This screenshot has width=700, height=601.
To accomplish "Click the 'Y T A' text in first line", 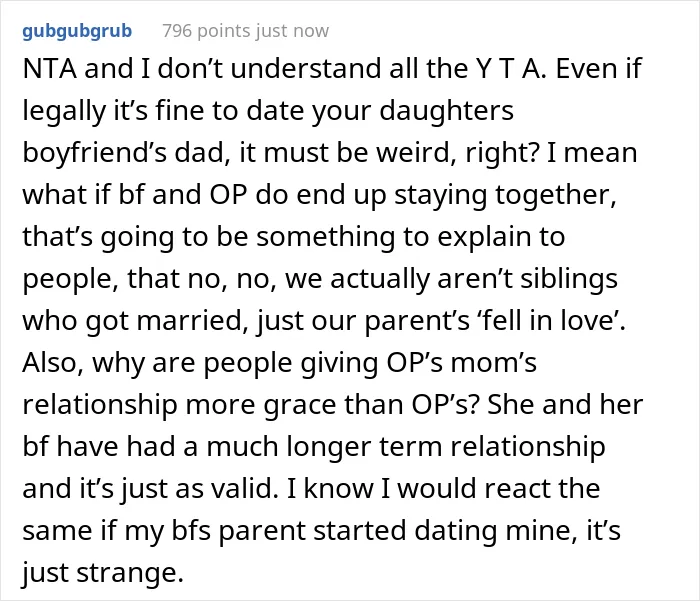I will coord(512,69).
